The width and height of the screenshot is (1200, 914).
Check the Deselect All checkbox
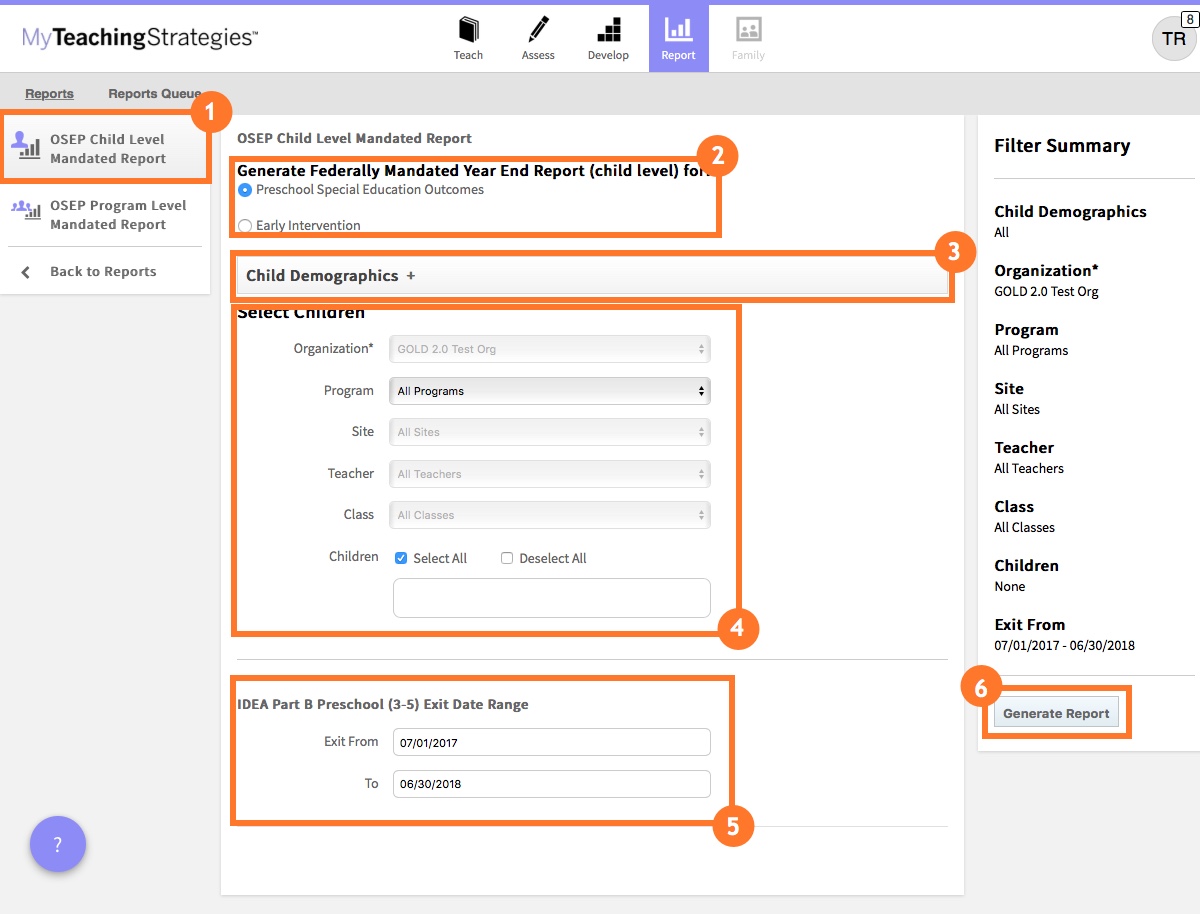click(507, 558)
